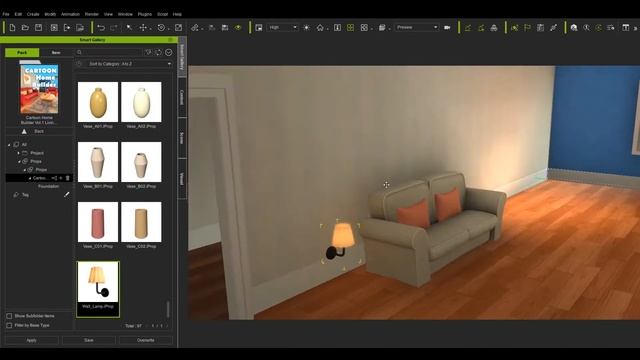
Task: Toggle the green eye visibility icon
Action: pos(238,27)
